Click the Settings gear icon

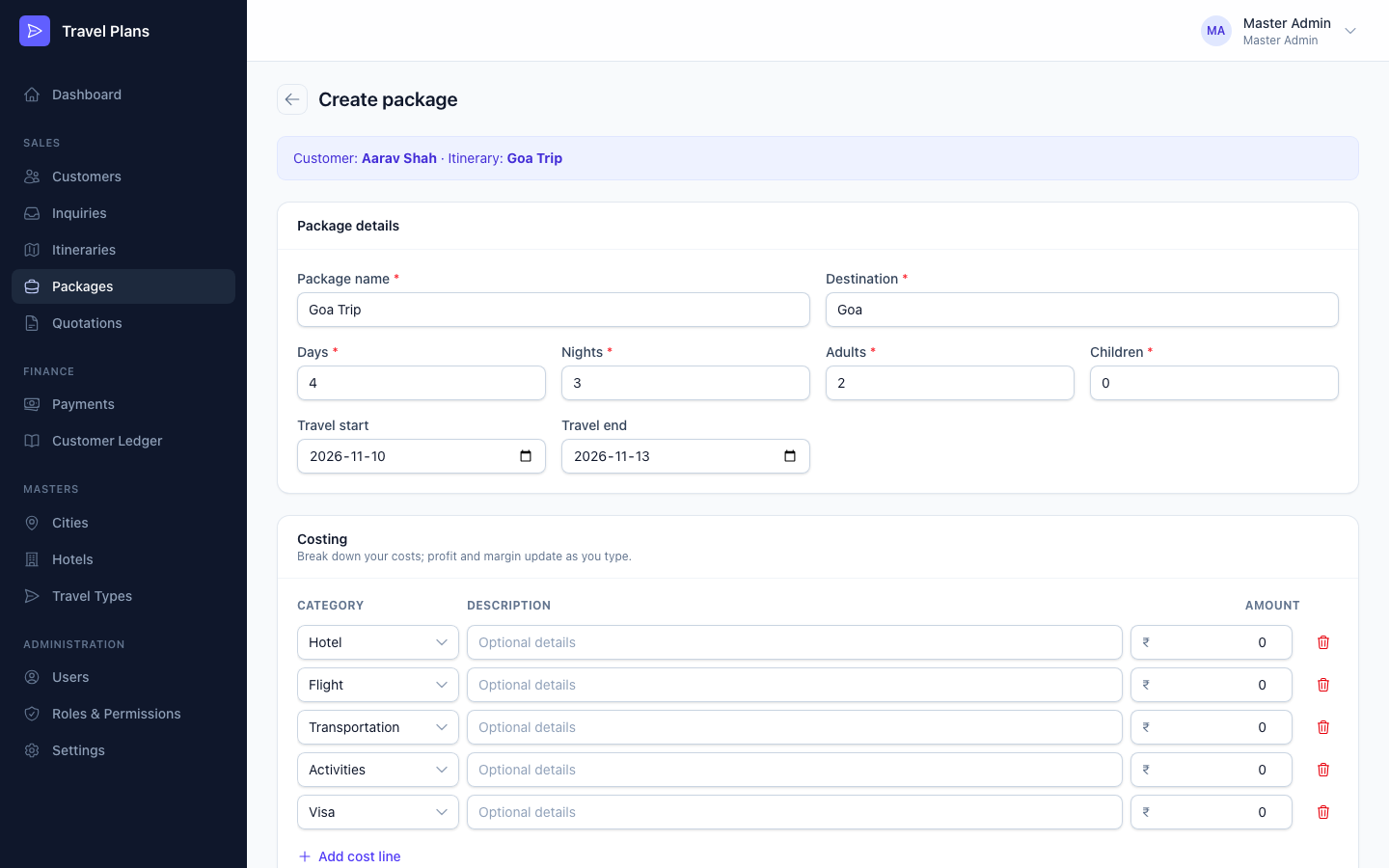pos(32,750)
